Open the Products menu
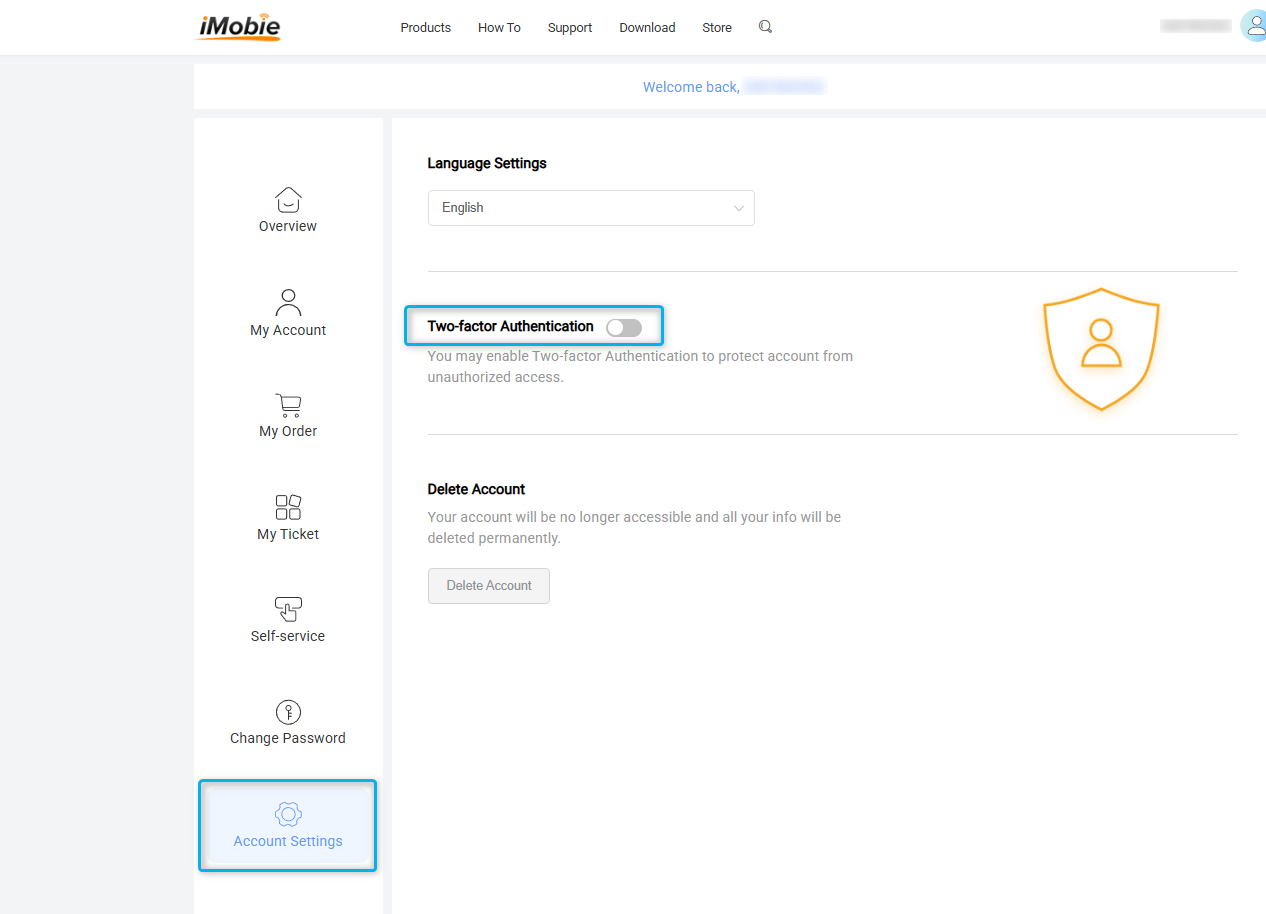 pyautogui.click(x=425, y=27)
